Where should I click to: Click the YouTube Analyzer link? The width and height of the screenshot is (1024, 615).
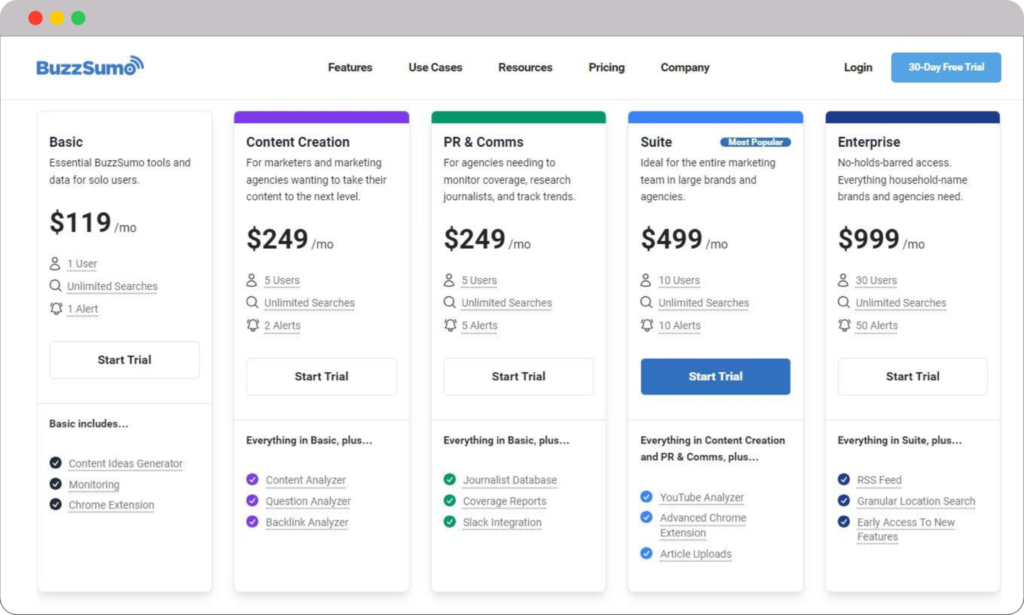701,497
